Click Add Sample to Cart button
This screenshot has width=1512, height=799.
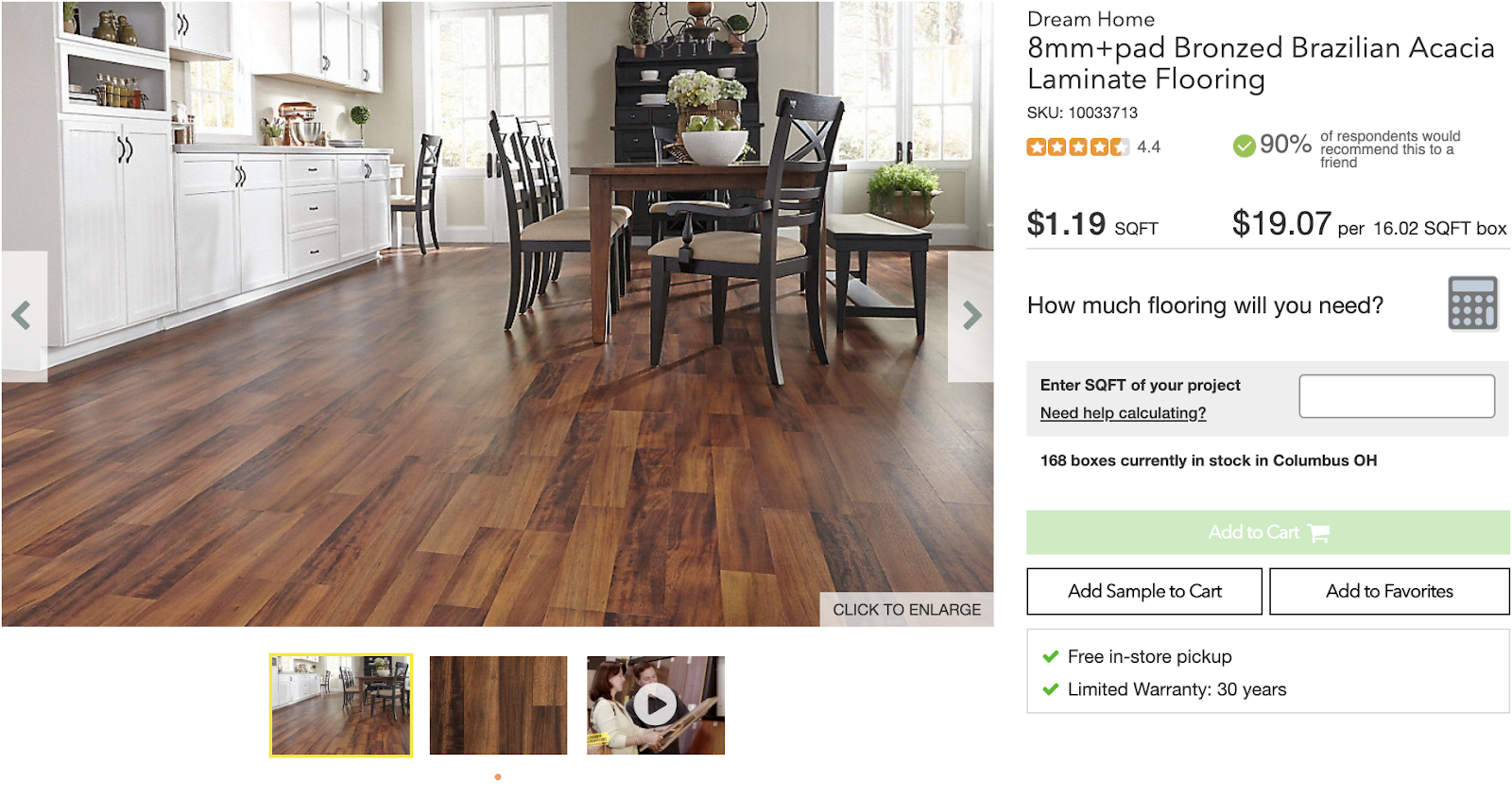(1144, 591)
